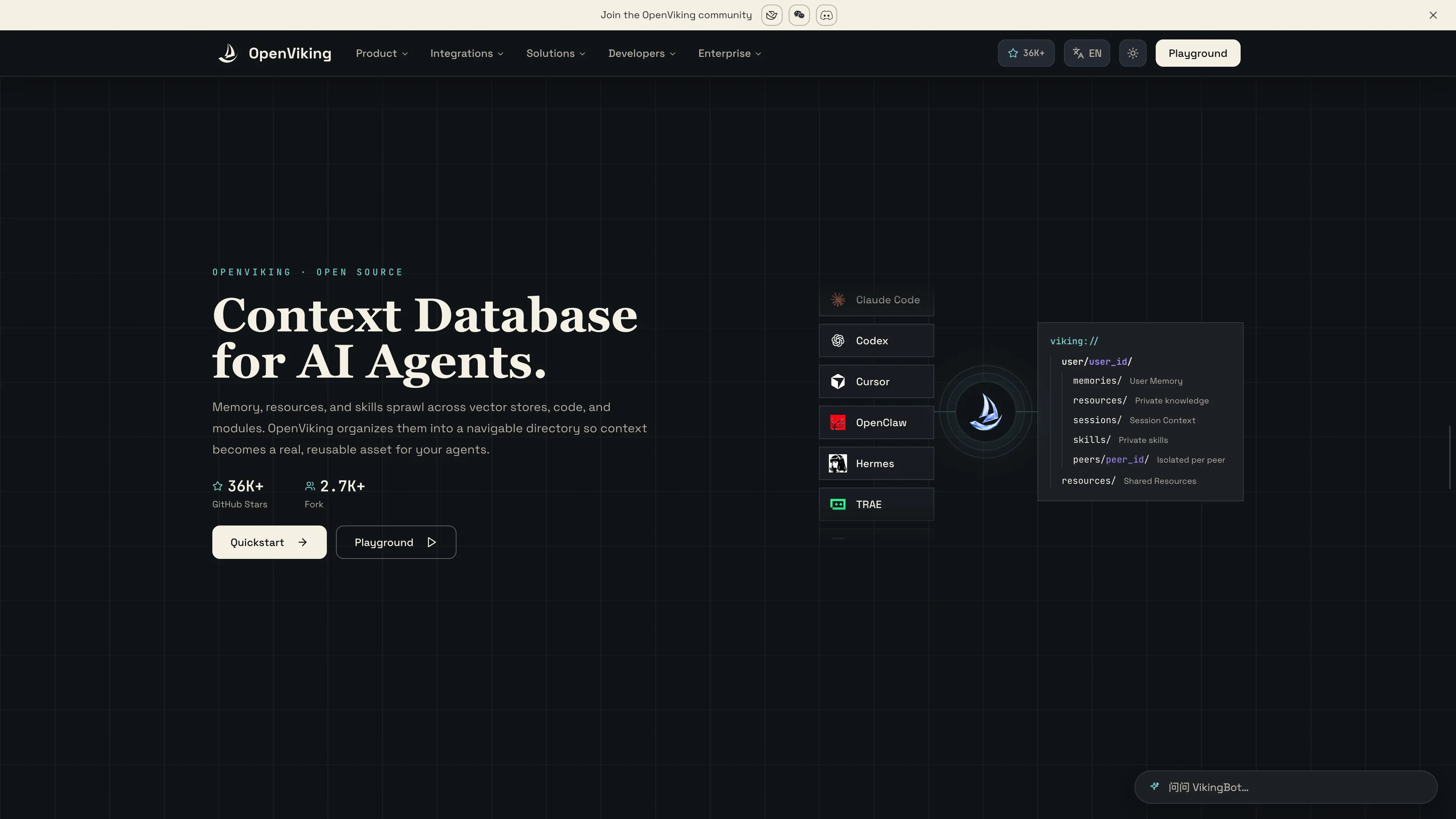Click the user/user_id/ tree entry
The width and height of the screenshot is (1456, 819).
pyautogui.click(x=1097, y=361)
